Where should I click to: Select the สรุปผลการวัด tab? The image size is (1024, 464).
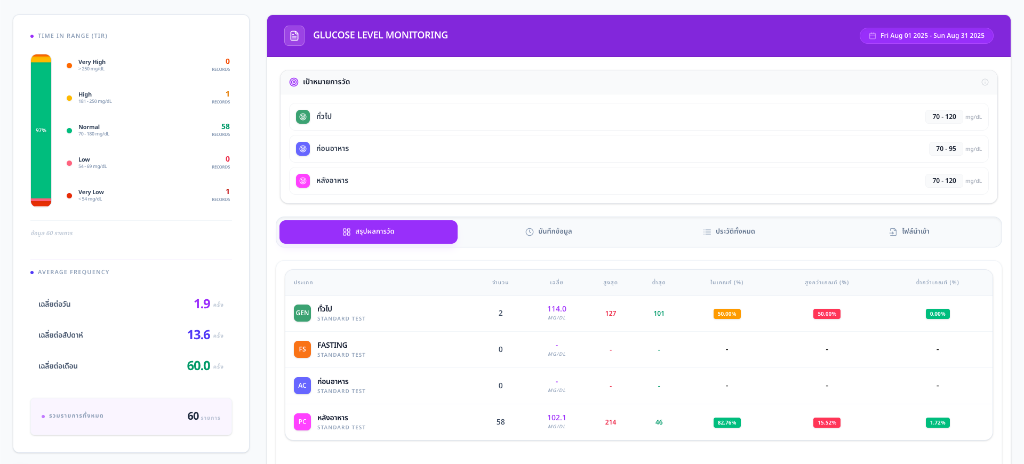point(368,232)
